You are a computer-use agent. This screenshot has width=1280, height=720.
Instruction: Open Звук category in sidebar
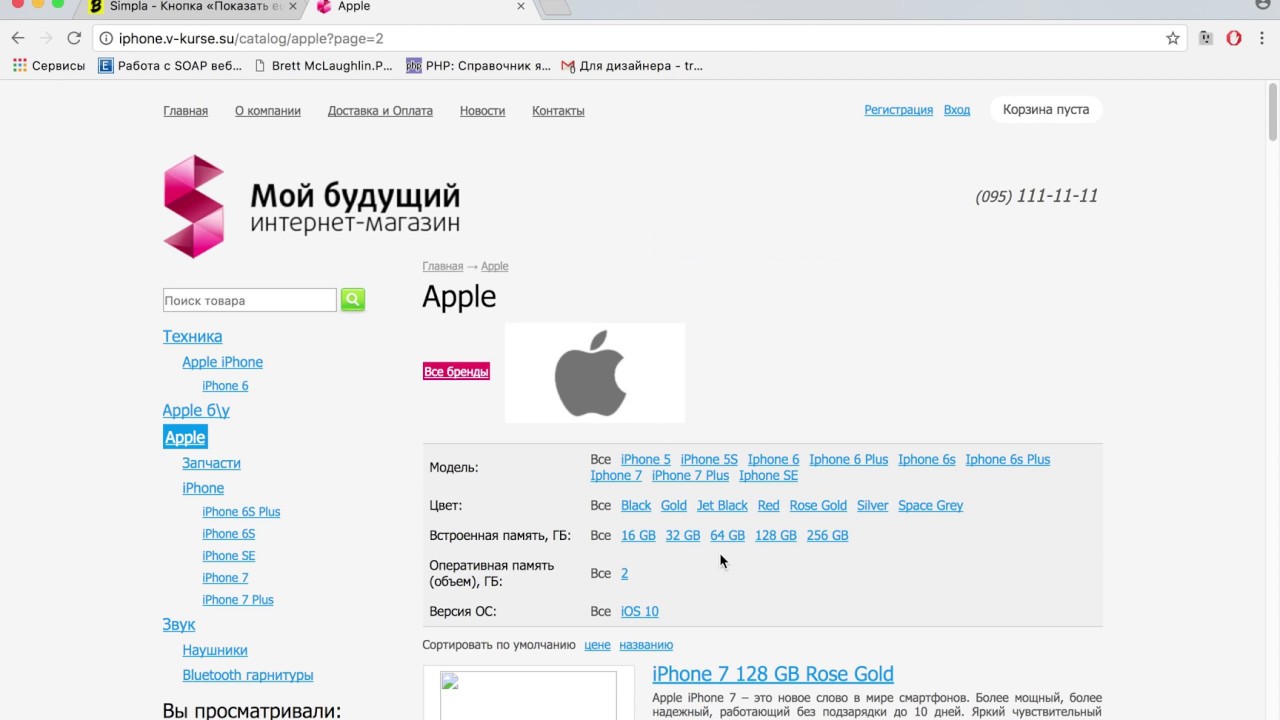pos(179,625)
